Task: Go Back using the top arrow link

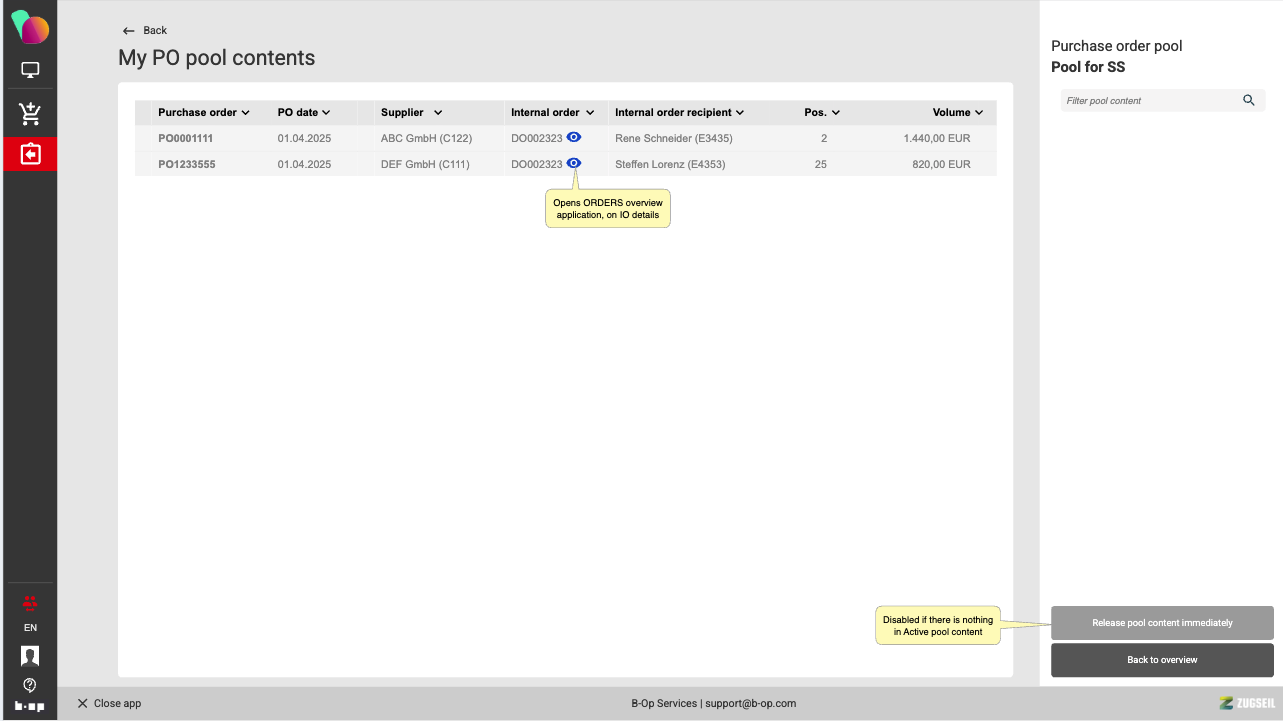Action: coord(144,30)
